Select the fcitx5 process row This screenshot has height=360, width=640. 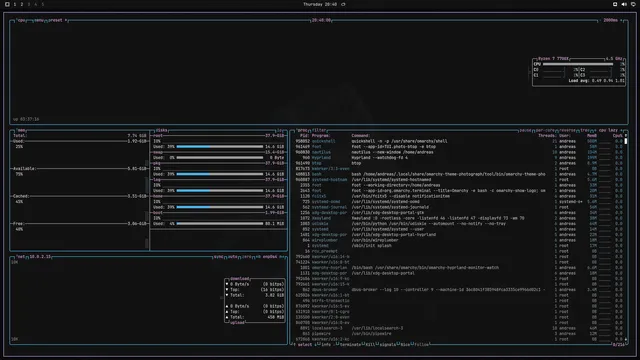pyautogui.click(x=459, y=196)
